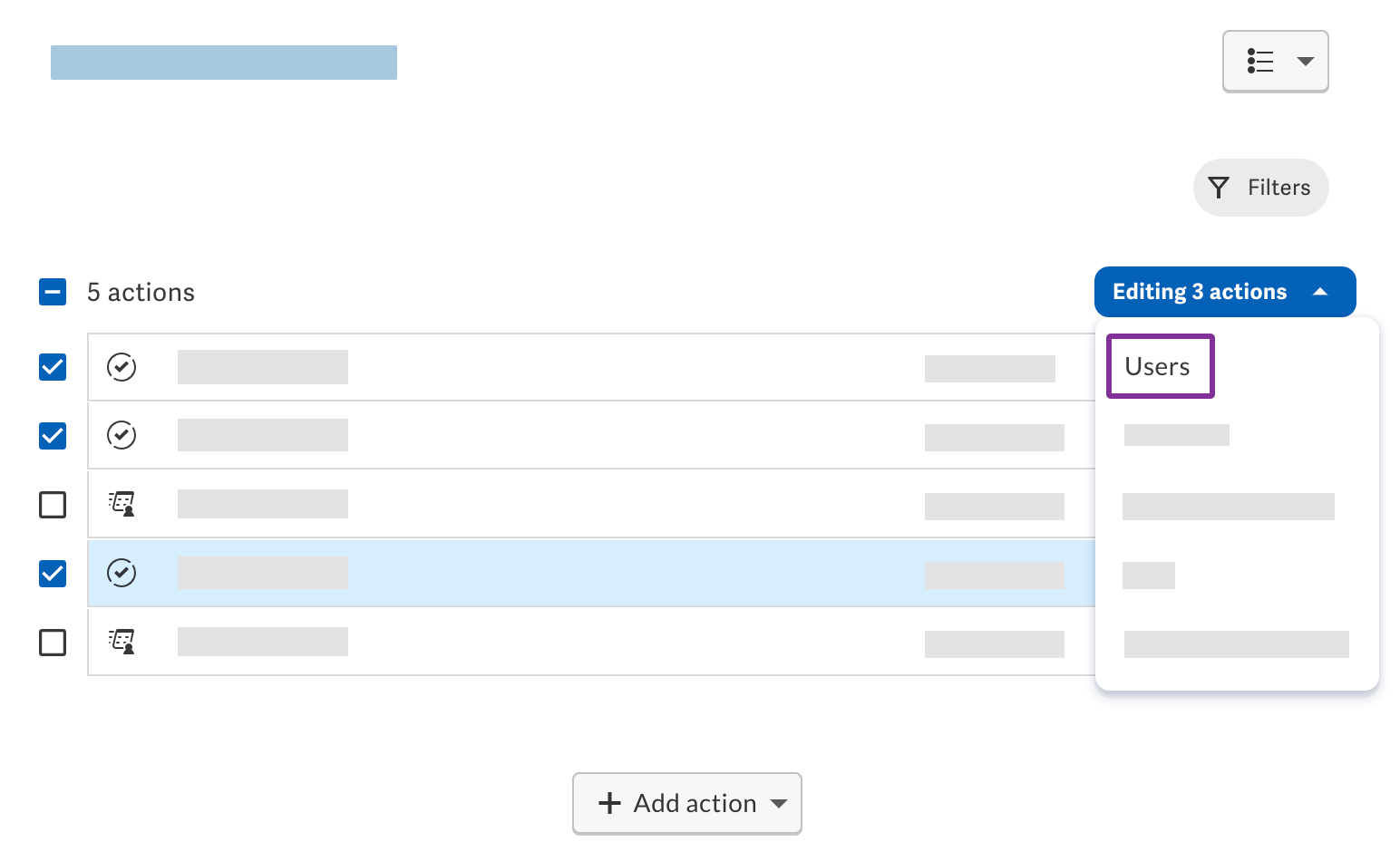Click the form-user icon in third row

click(122, 504)
